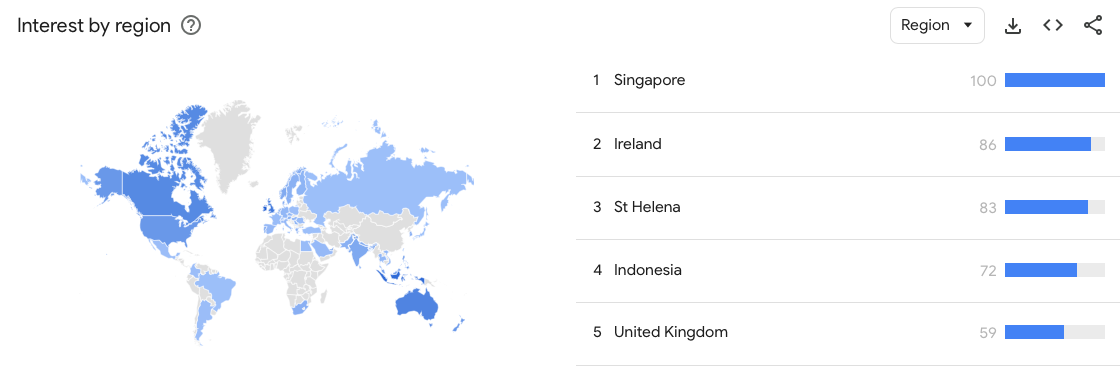Open the embed code icon
Viewport: 1120px width, 377px height.
pos(1053,26)
